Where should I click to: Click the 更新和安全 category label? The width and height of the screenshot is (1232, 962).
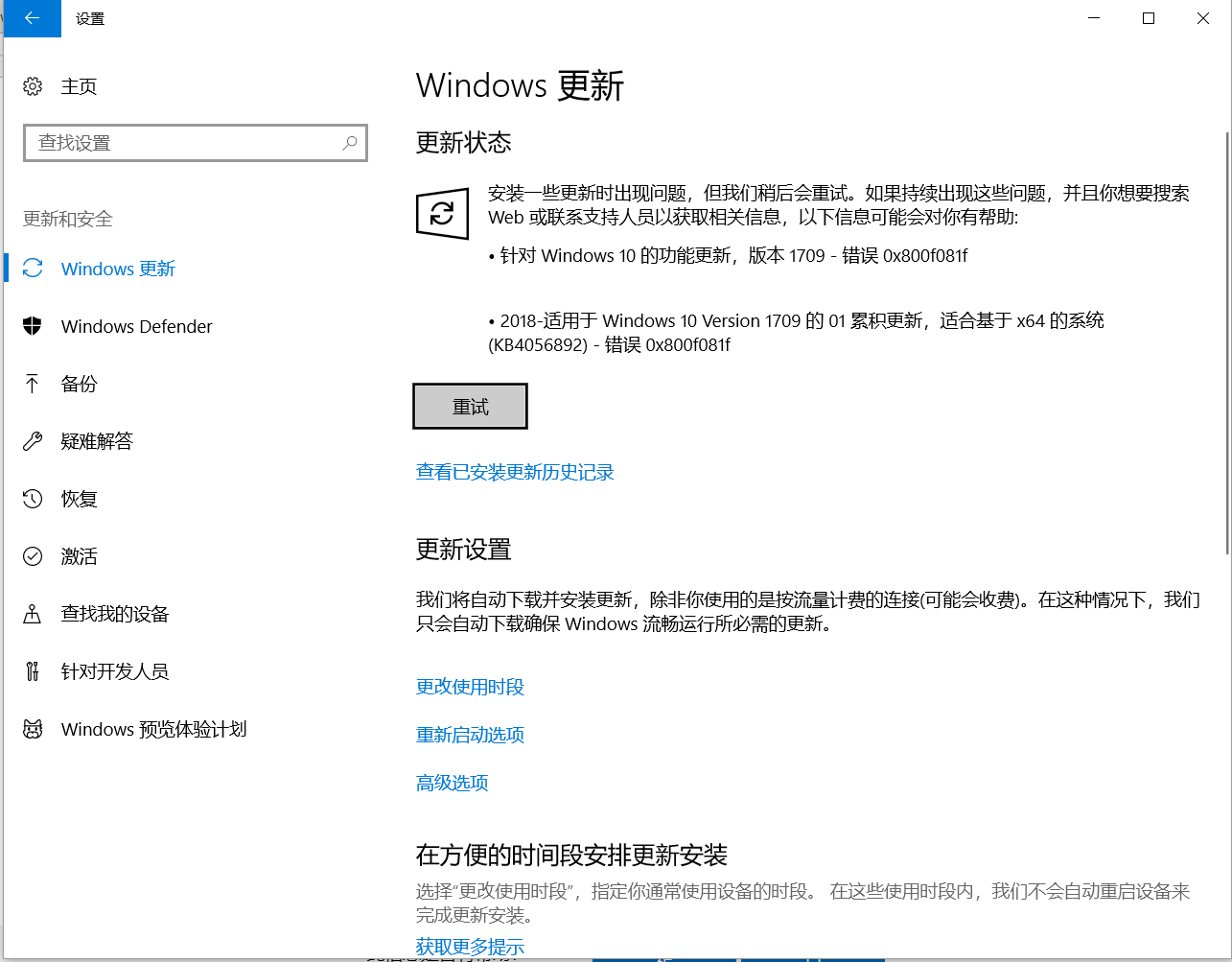(68, 219)
